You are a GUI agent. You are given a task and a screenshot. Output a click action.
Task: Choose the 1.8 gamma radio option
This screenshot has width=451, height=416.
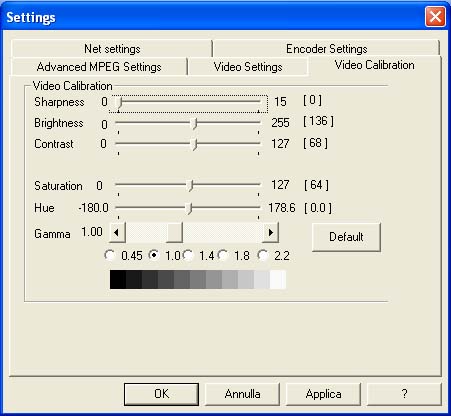coord(223,255)
